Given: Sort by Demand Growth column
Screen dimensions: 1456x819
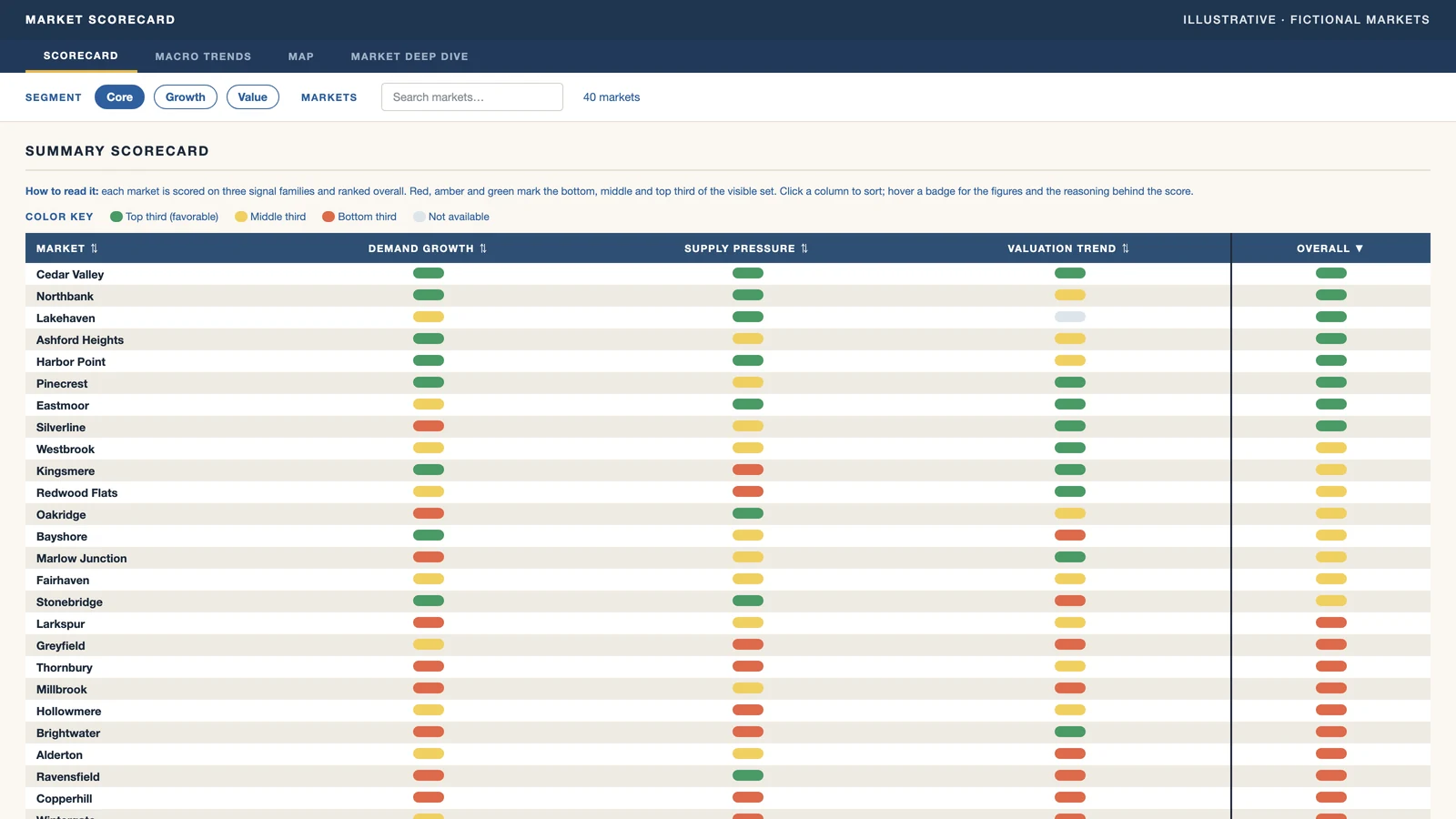Looking at the screenshot, I should coord(428,248).
